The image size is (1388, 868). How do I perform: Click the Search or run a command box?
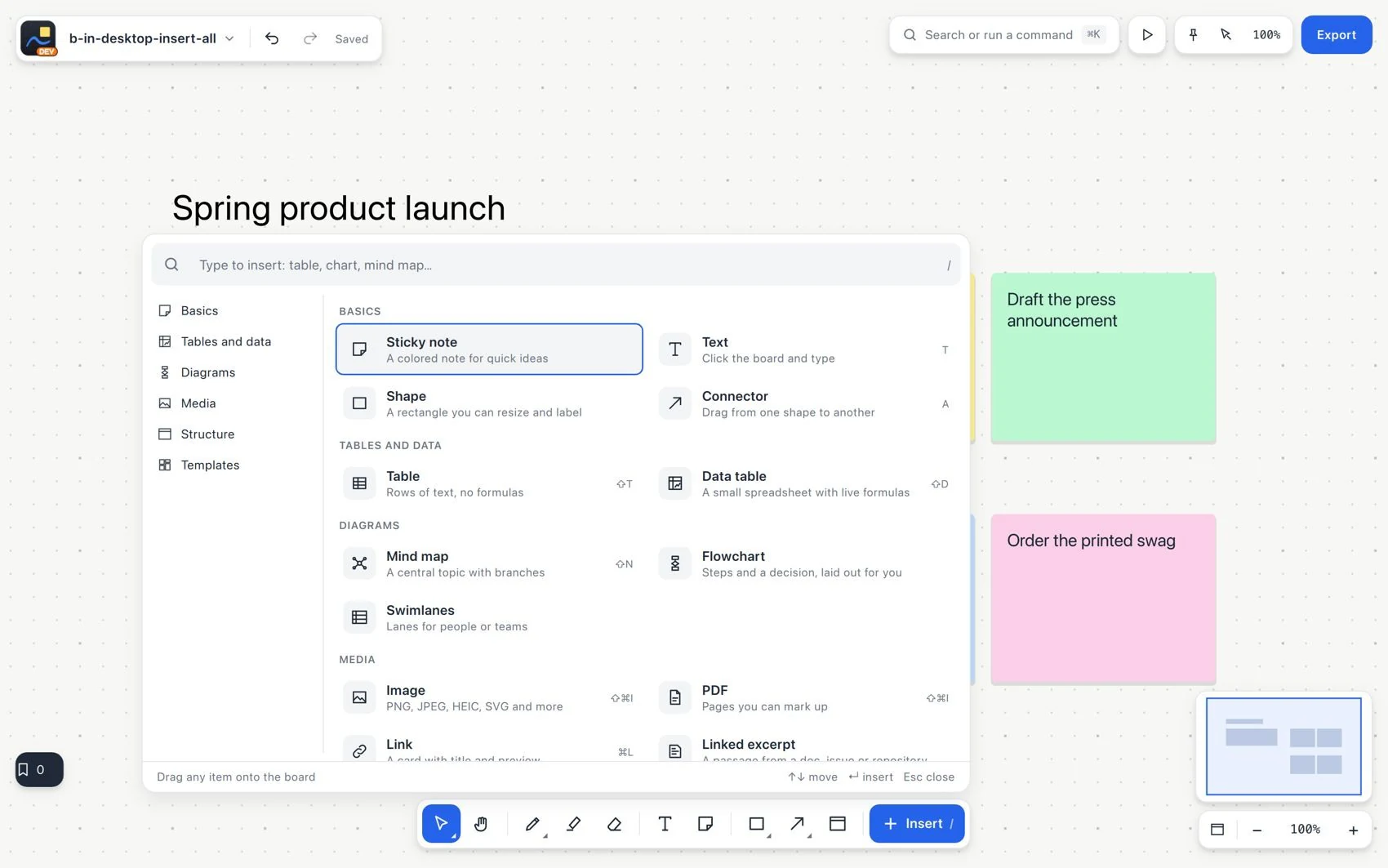[x=1004, y=35]
